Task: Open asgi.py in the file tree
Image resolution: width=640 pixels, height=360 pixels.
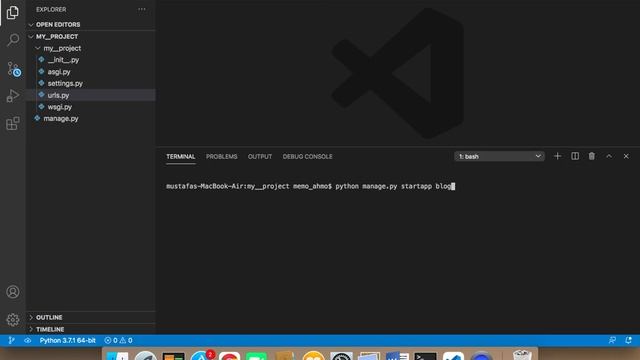Action: click(59, 72)
